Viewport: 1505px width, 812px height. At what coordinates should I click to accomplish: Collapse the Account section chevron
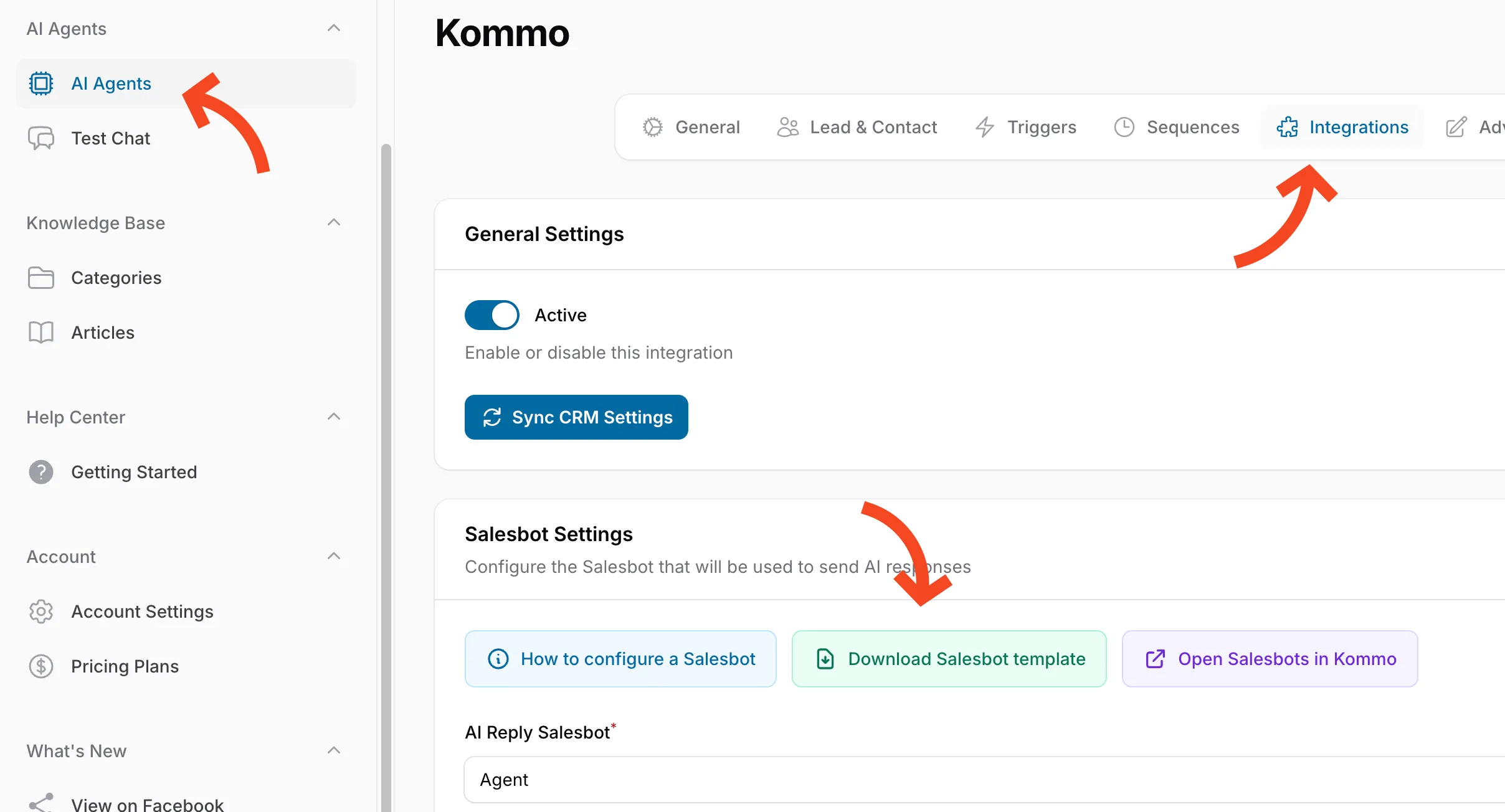[334, 557]
